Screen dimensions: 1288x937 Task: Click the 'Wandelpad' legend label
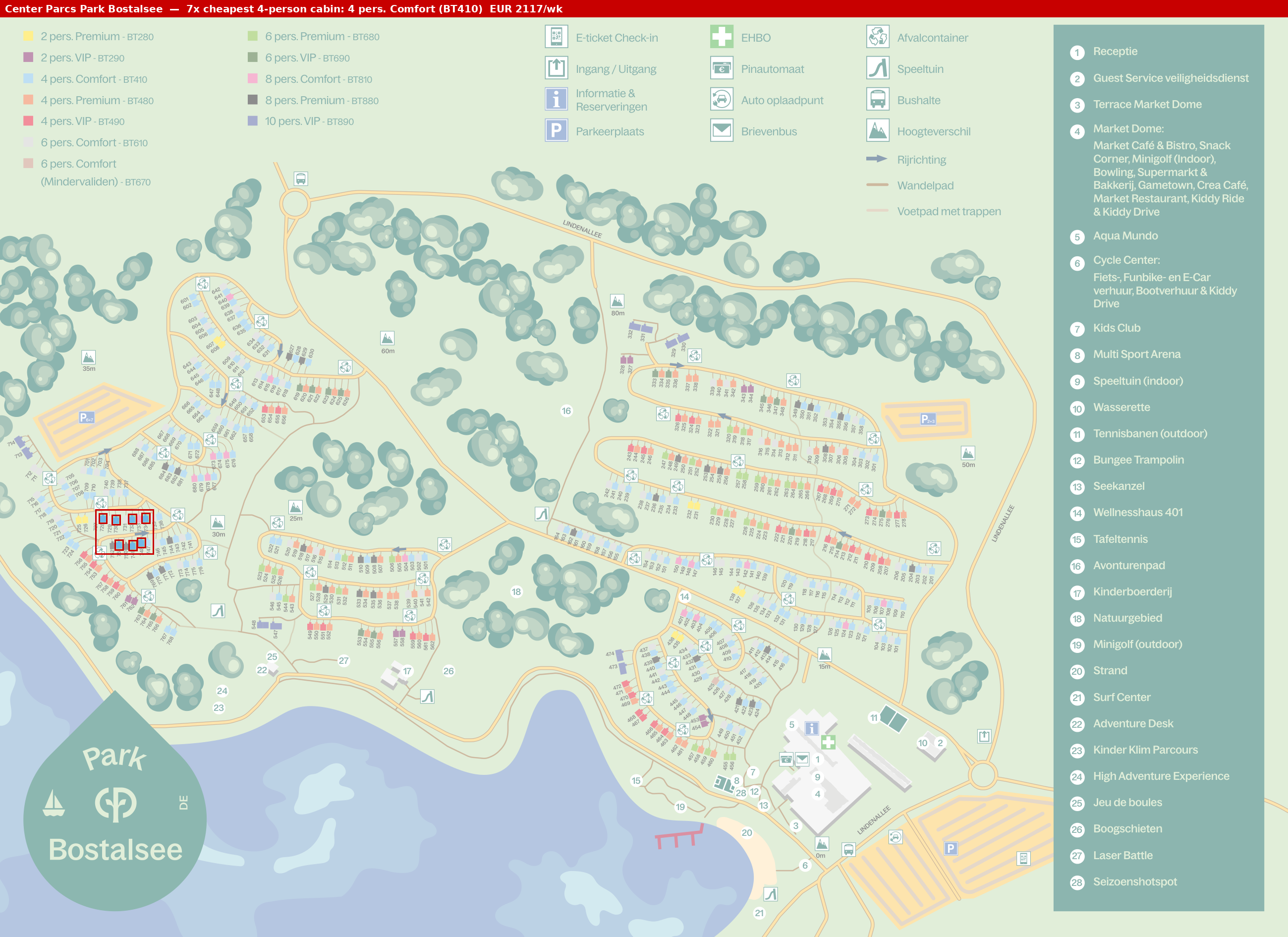click(925, 185)
